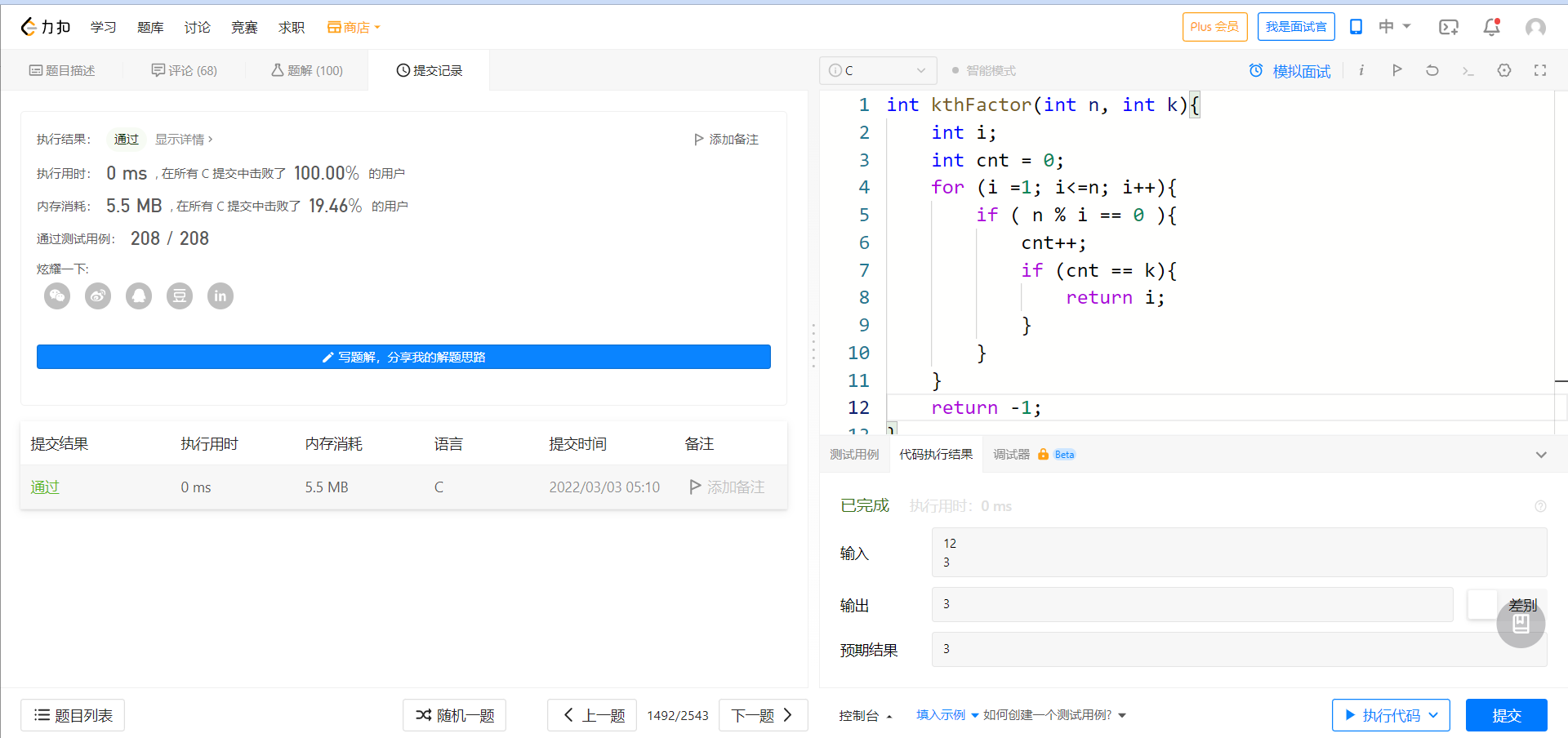The width and height of the screenshot is (1568, 738).
Task: Reset code to default template
Action: click(1432, 71)
